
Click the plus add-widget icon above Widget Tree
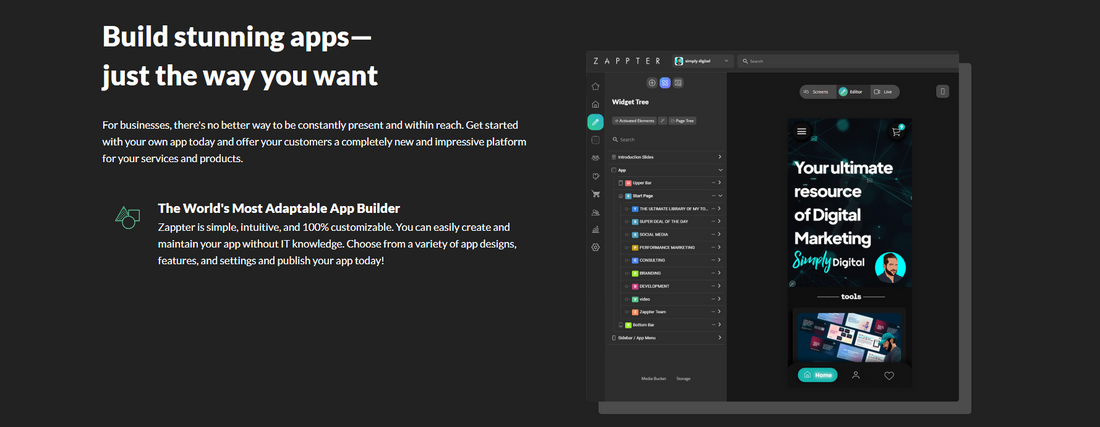[x=653, y=83]
